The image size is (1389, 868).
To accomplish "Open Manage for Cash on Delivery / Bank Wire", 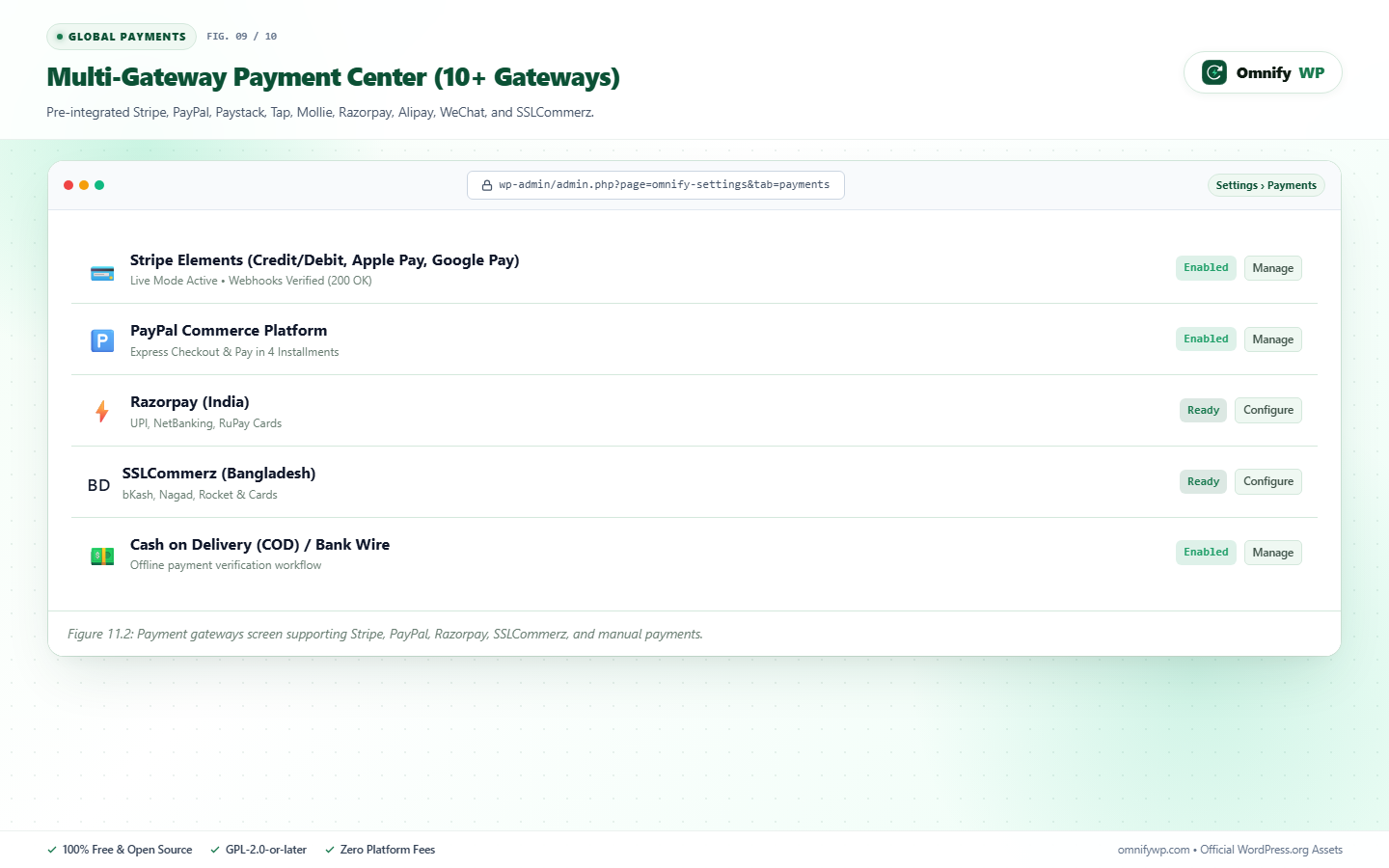I will pyautogui.click(x=1273, y=553).
